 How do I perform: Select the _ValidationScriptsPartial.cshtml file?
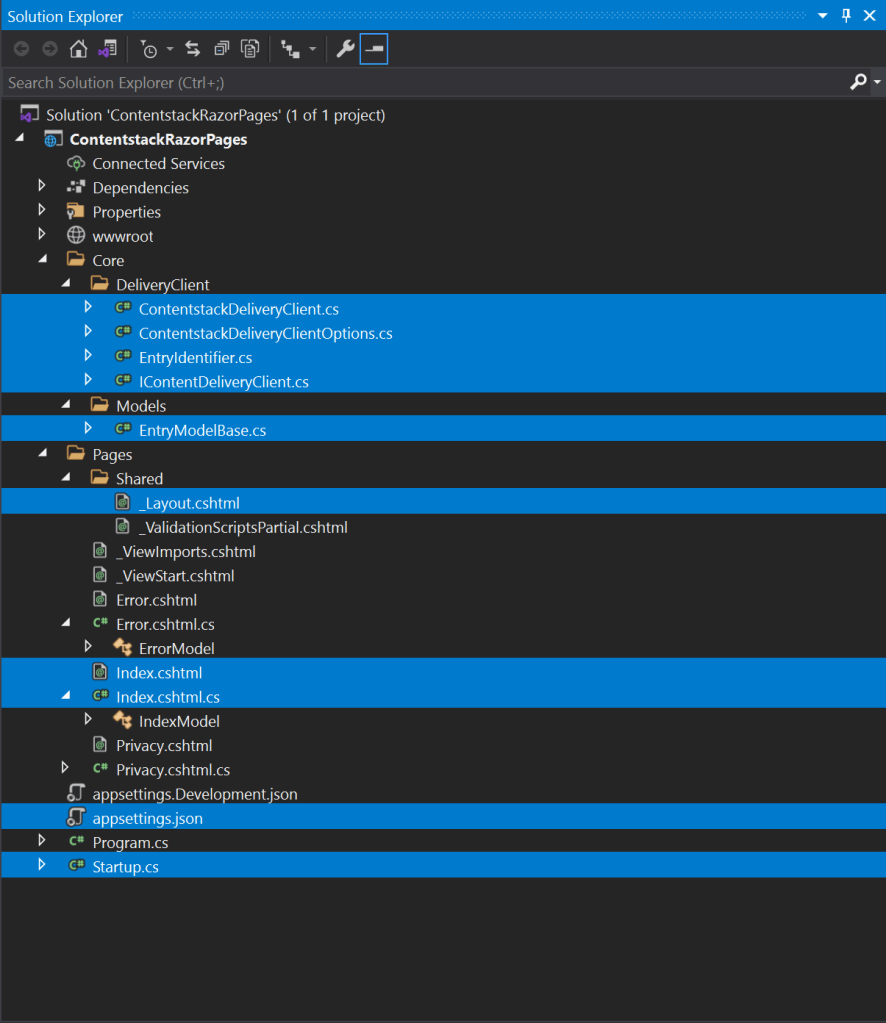pyautogui.click(x=243, y=527)
